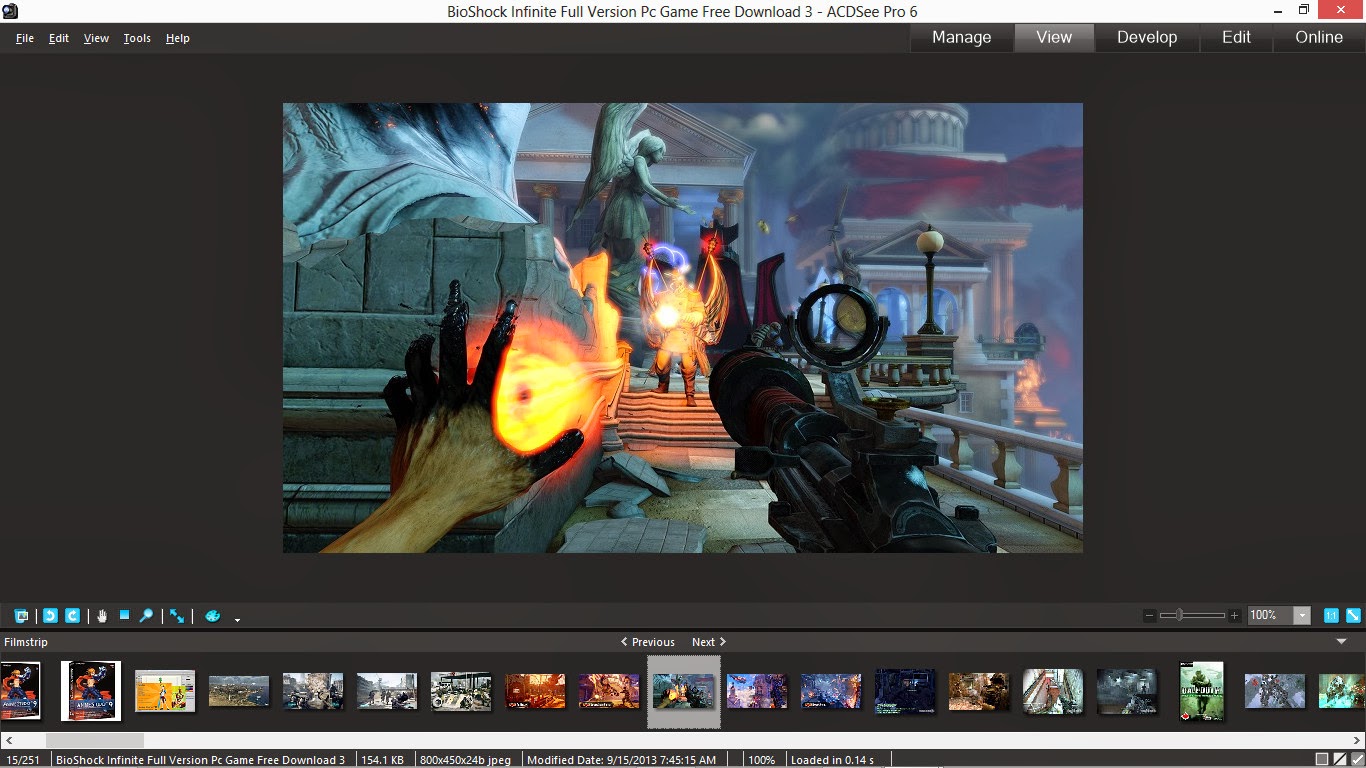Open the File menu
The image size is (1366, 768).
tap(25, 38)
